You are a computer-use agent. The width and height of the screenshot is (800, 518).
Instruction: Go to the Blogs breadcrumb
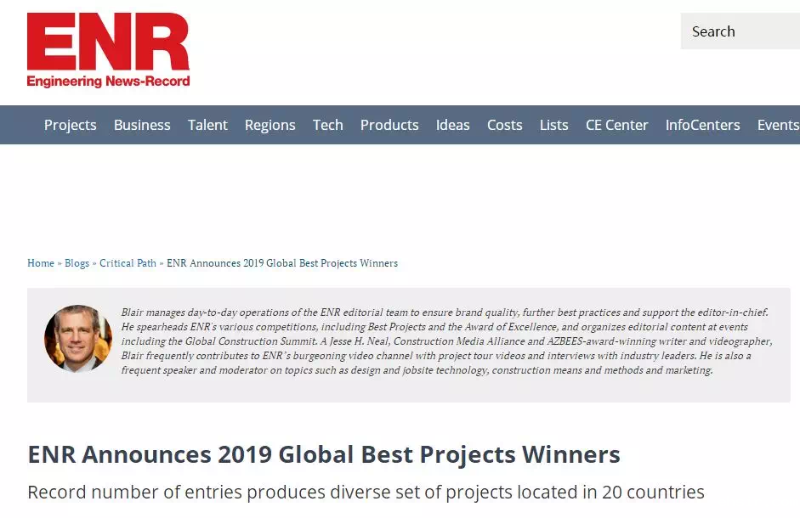pyautogui.click(x=77, y=263)
